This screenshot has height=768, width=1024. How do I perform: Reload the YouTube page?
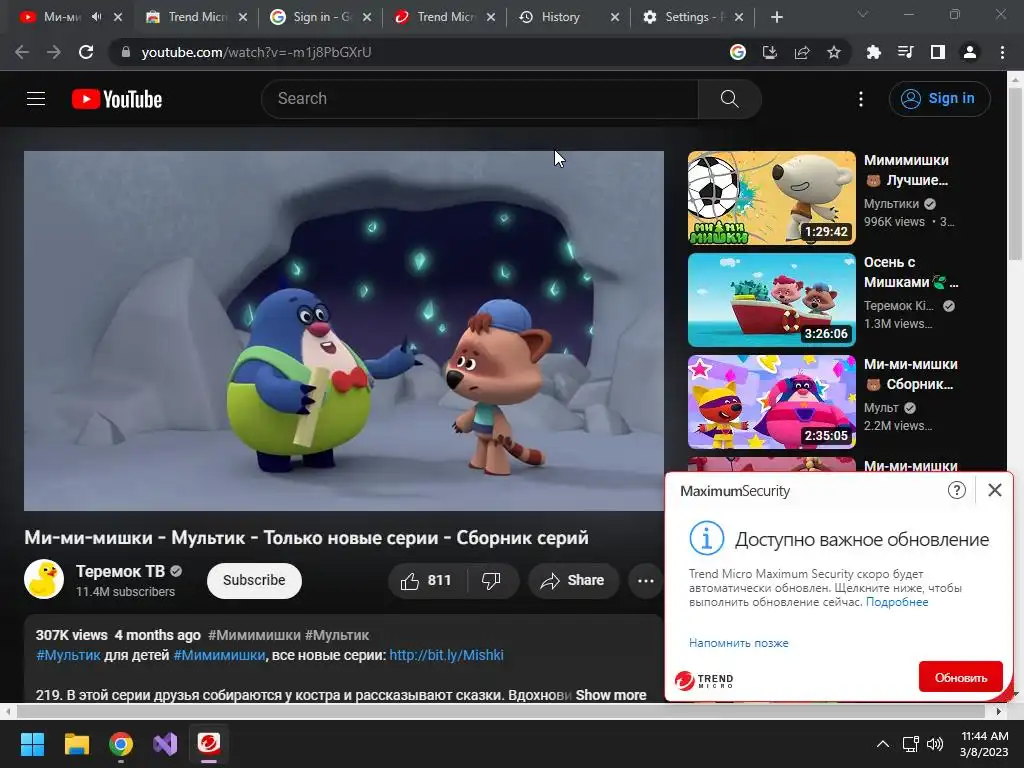(x=86, y=52)
